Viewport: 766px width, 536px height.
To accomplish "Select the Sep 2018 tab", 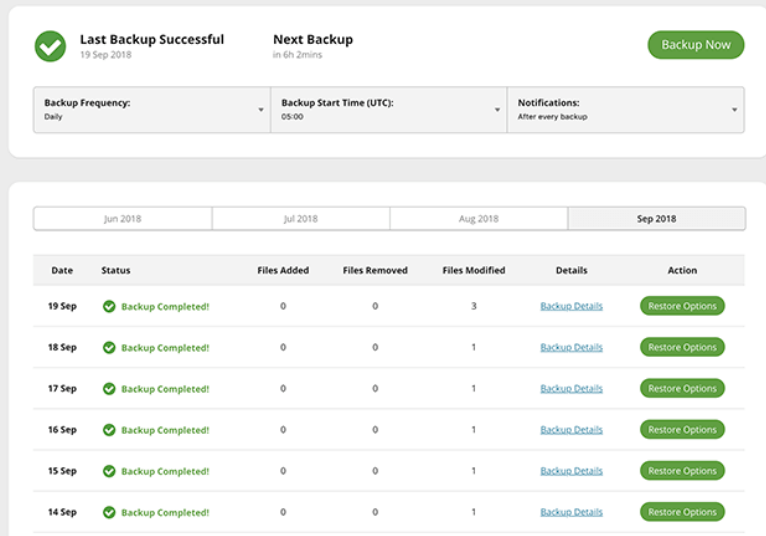I will [656, 219].
